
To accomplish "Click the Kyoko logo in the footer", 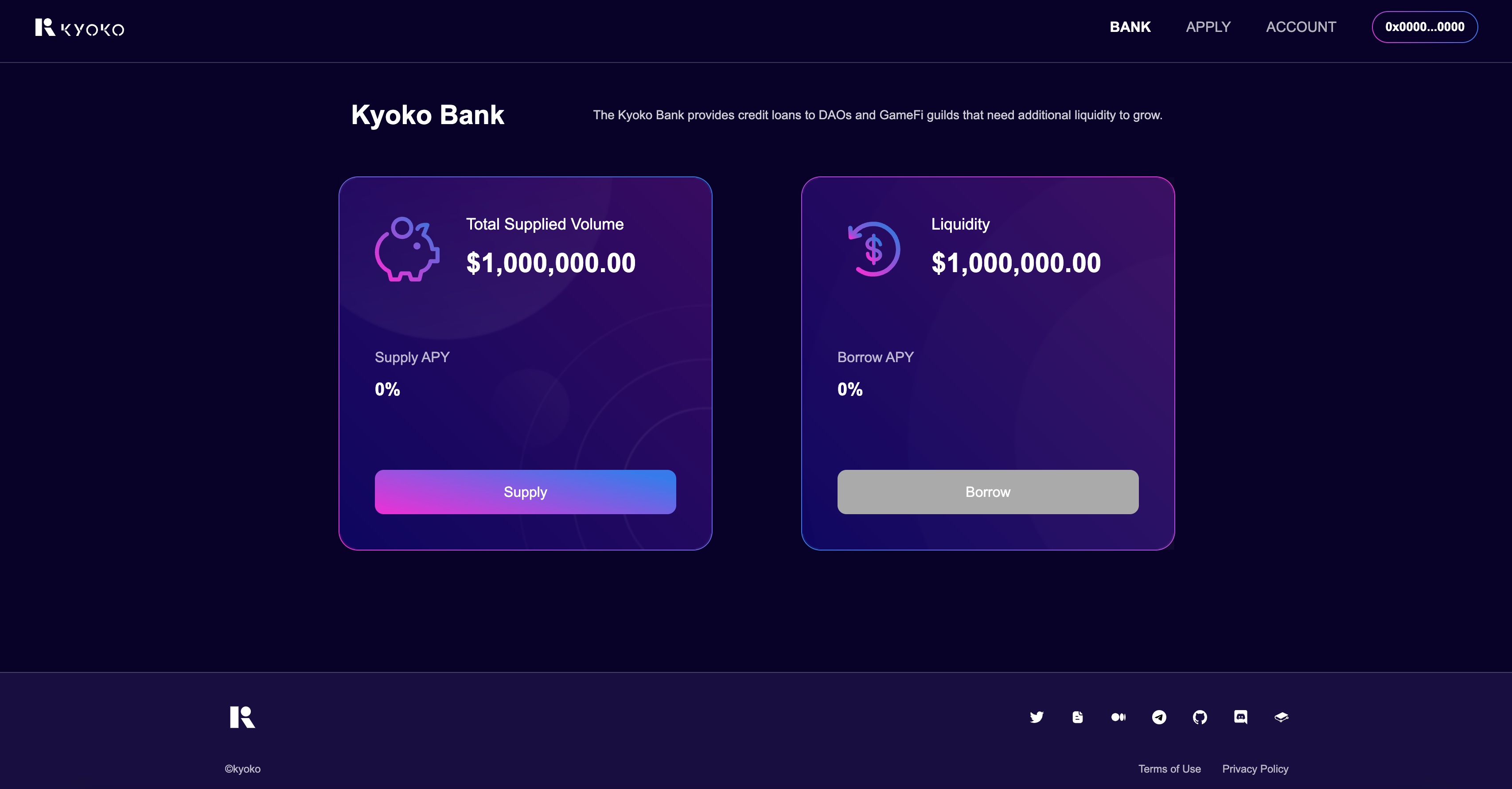I will [x=242, y=717].
